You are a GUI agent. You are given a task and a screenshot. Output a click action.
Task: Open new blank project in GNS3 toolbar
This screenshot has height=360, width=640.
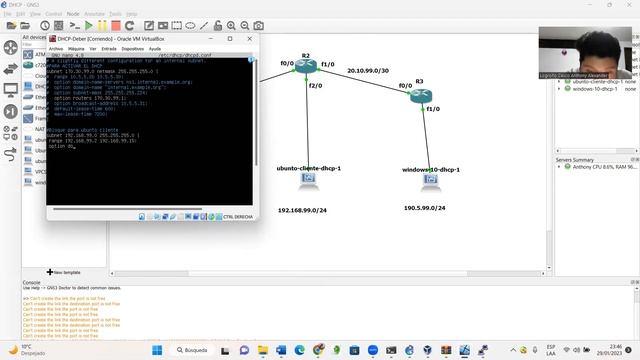click(11, 26)
